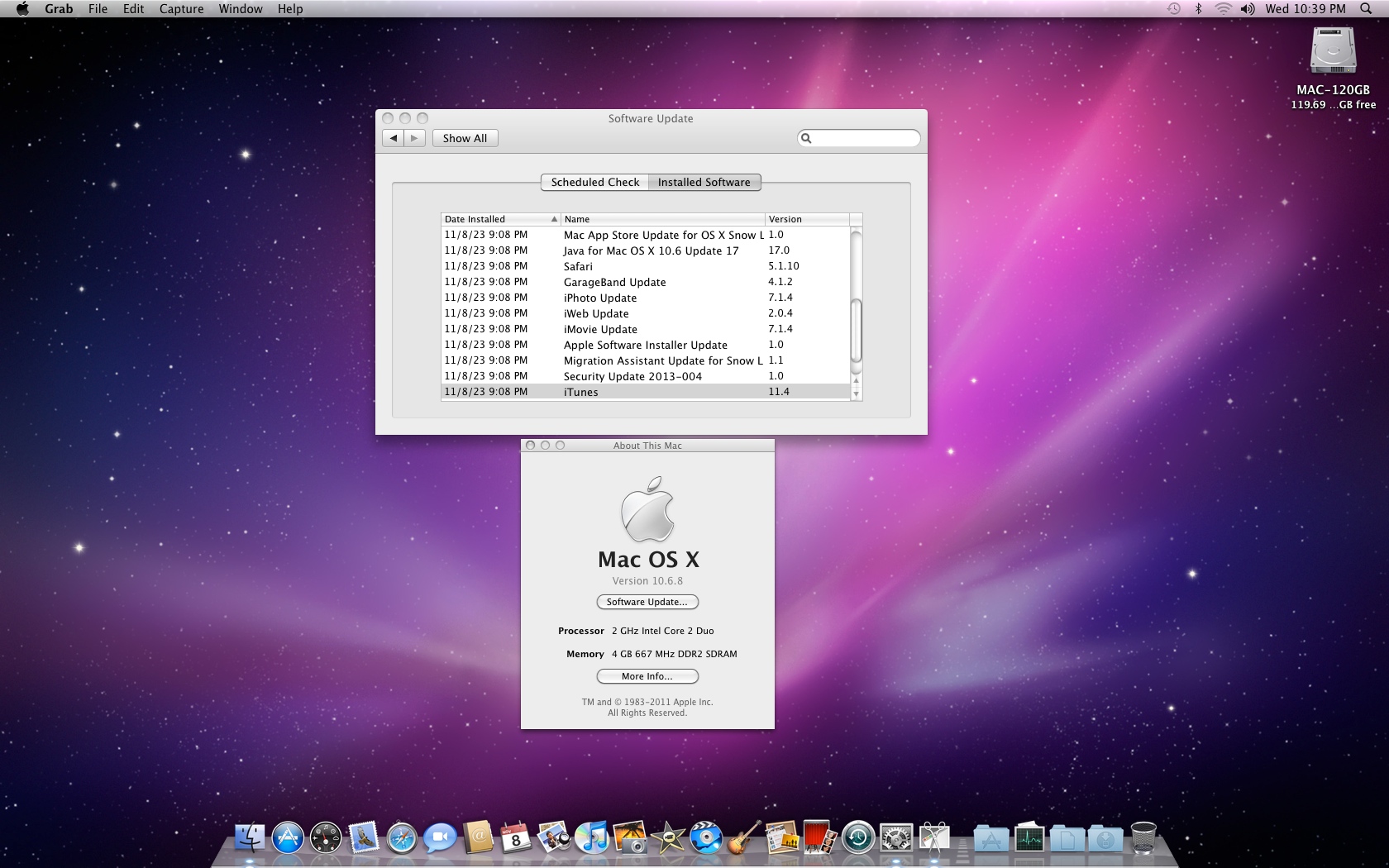Launch Preview from the dock

[x=554, y=837]
